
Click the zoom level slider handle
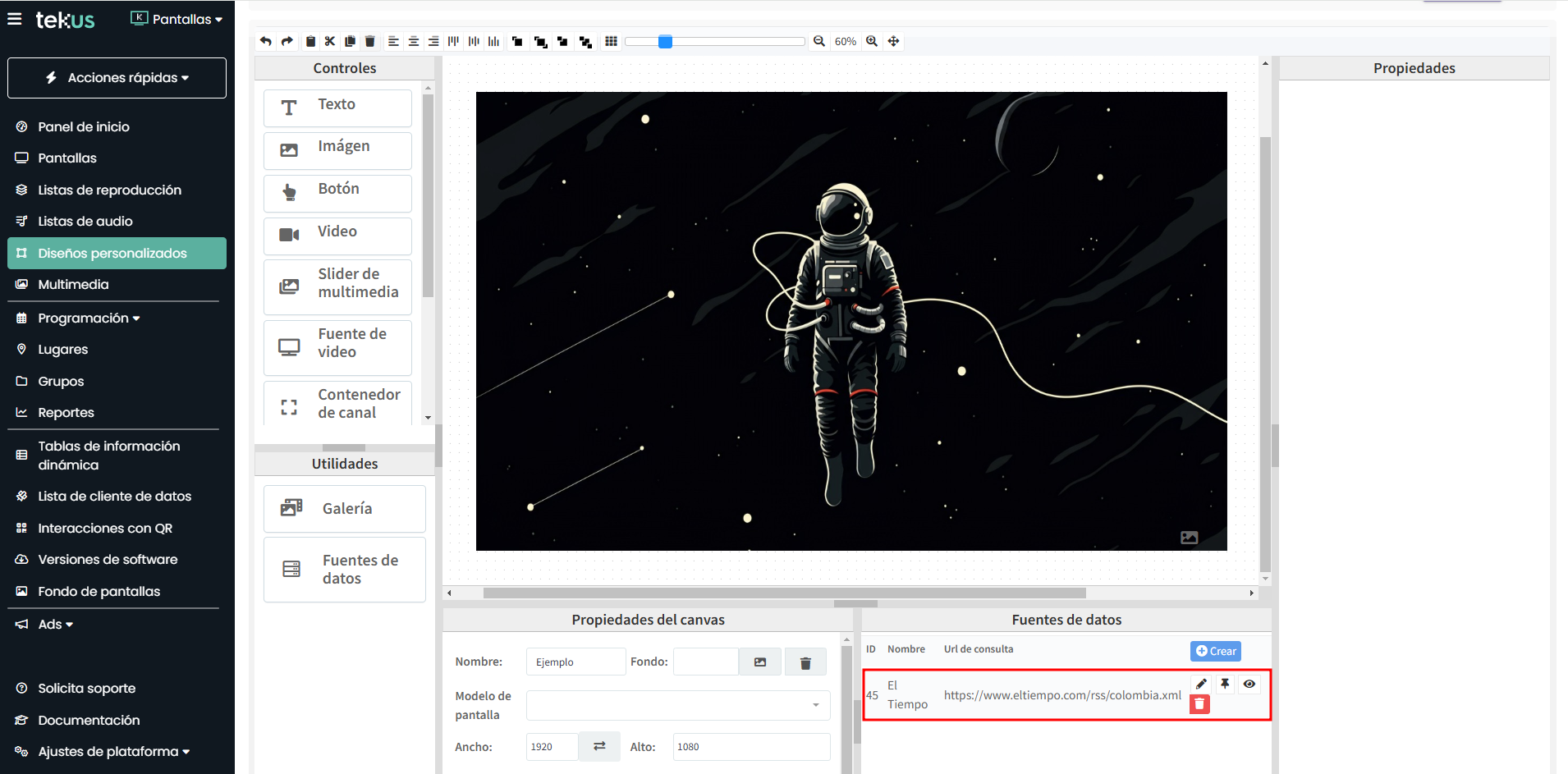tap(665, 41)
